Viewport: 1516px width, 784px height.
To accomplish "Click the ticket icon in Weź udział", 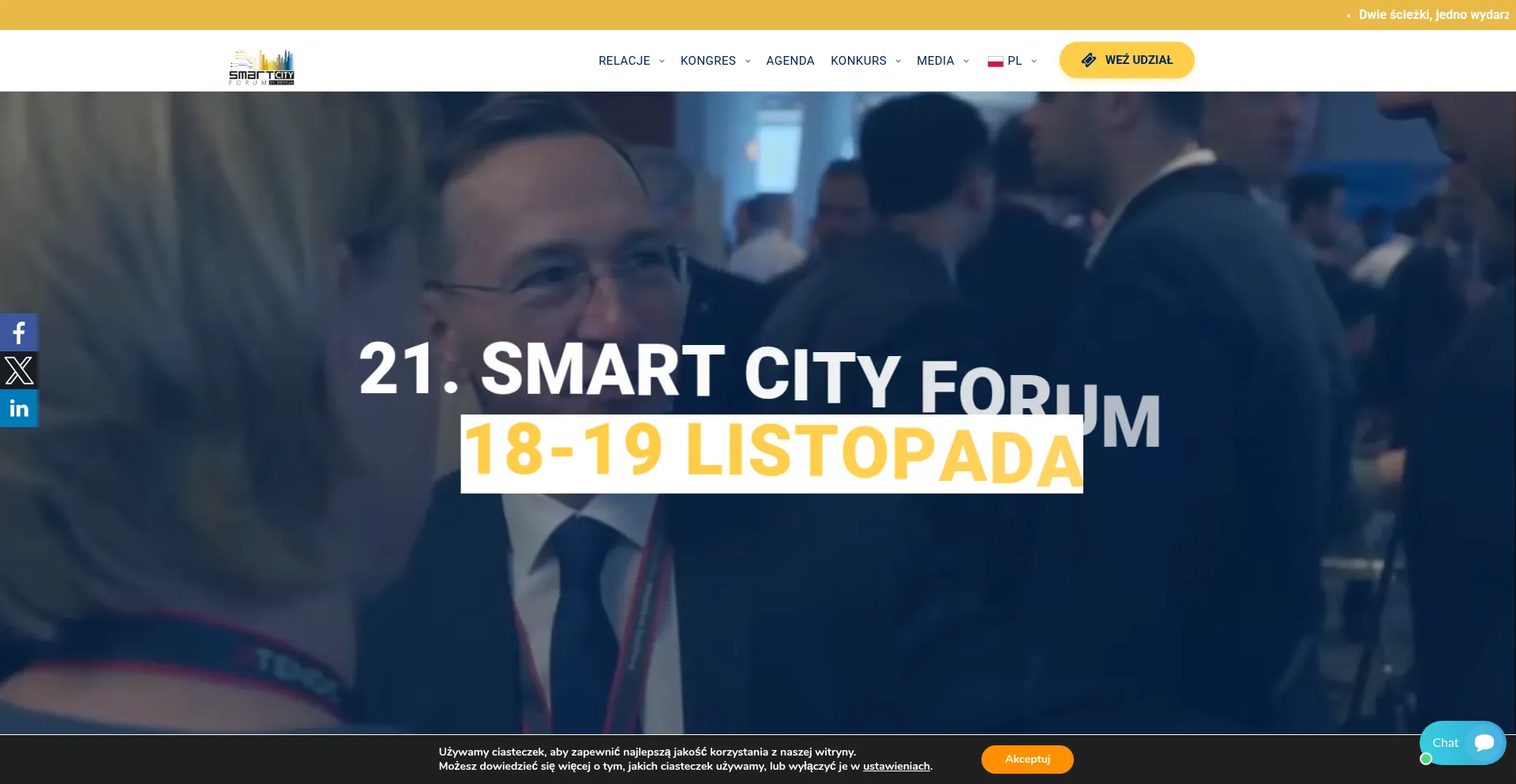I will (1089, 60).
